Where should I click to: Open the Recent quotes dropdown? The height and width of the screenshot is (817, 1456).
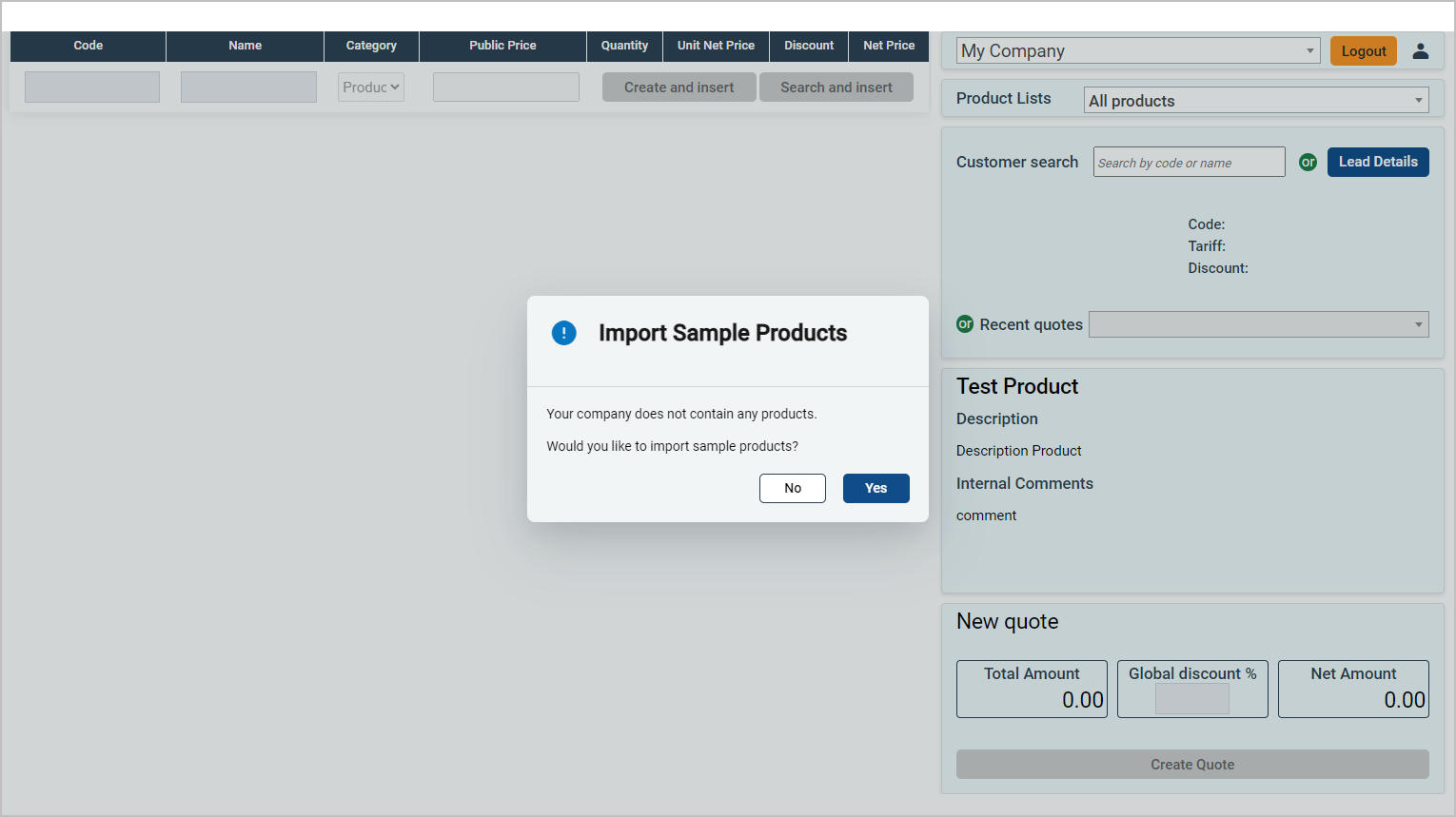(x=1258, y=324)
